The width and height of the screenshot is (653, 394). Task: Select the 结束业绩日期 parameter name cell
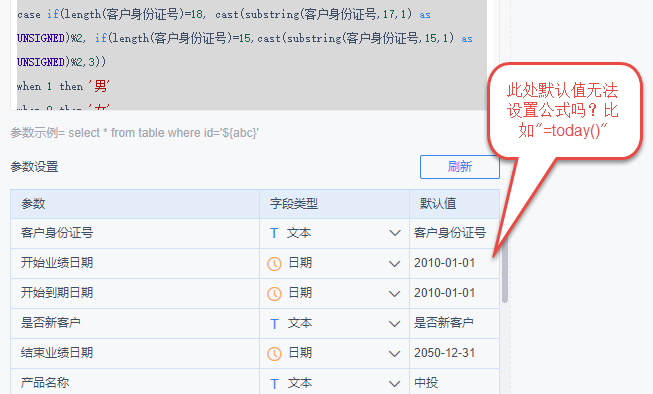[x=135, y=353]
